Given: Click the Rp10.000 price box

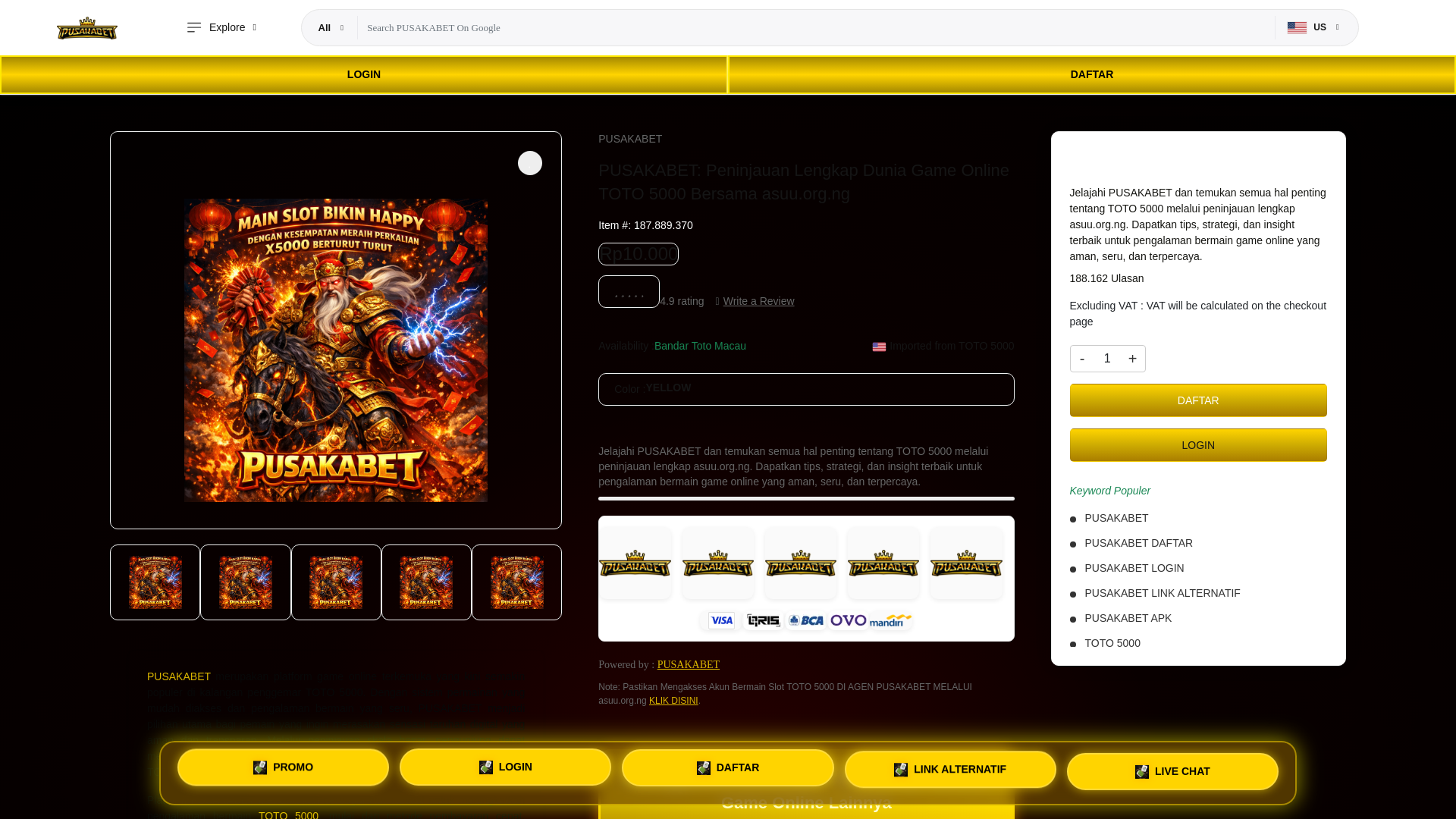Looking at the screenshot, I should coord(639,254).
